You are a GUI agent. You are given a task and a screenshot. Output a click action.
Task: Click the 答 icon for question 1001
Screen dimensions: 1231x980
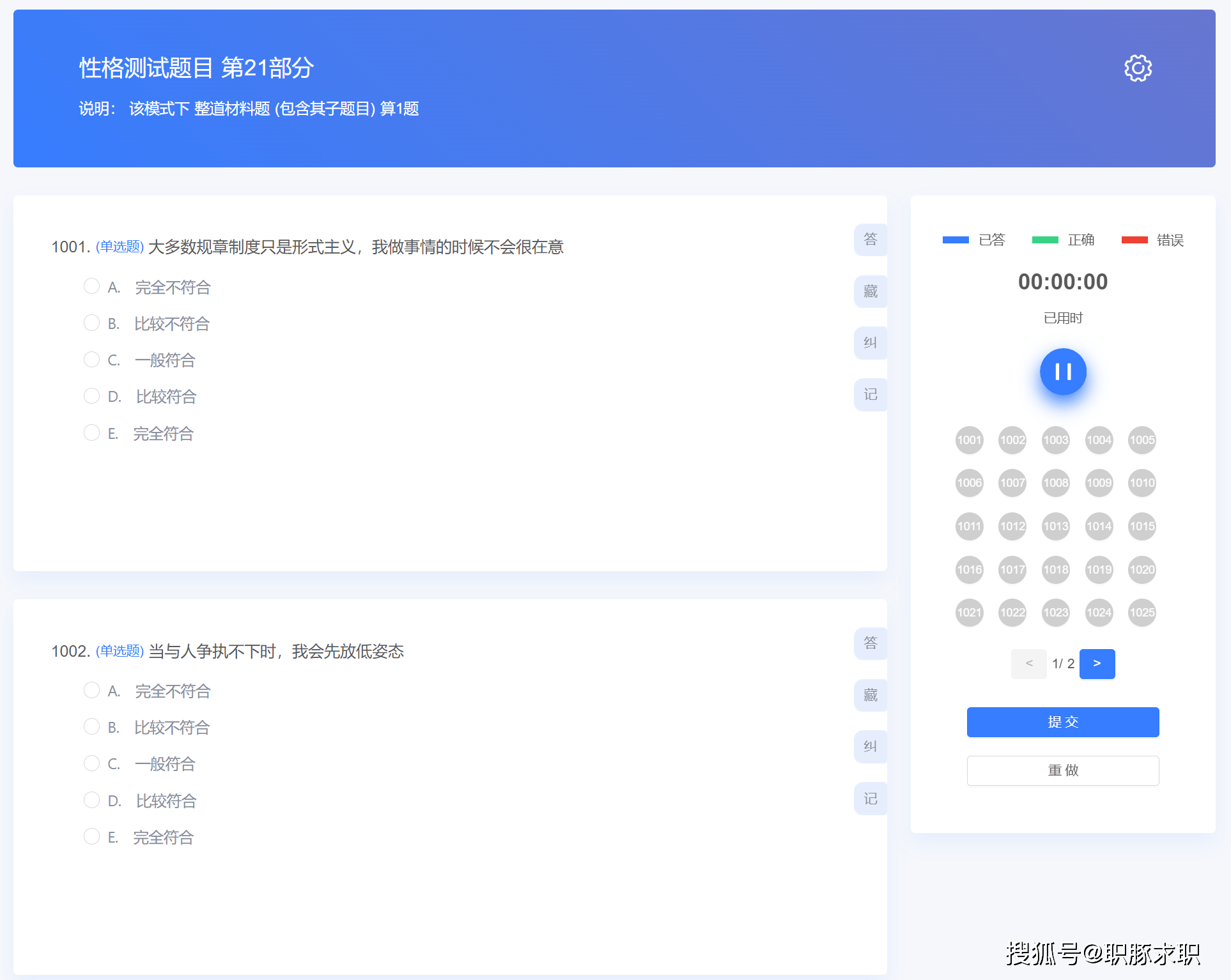click(870, 240)
